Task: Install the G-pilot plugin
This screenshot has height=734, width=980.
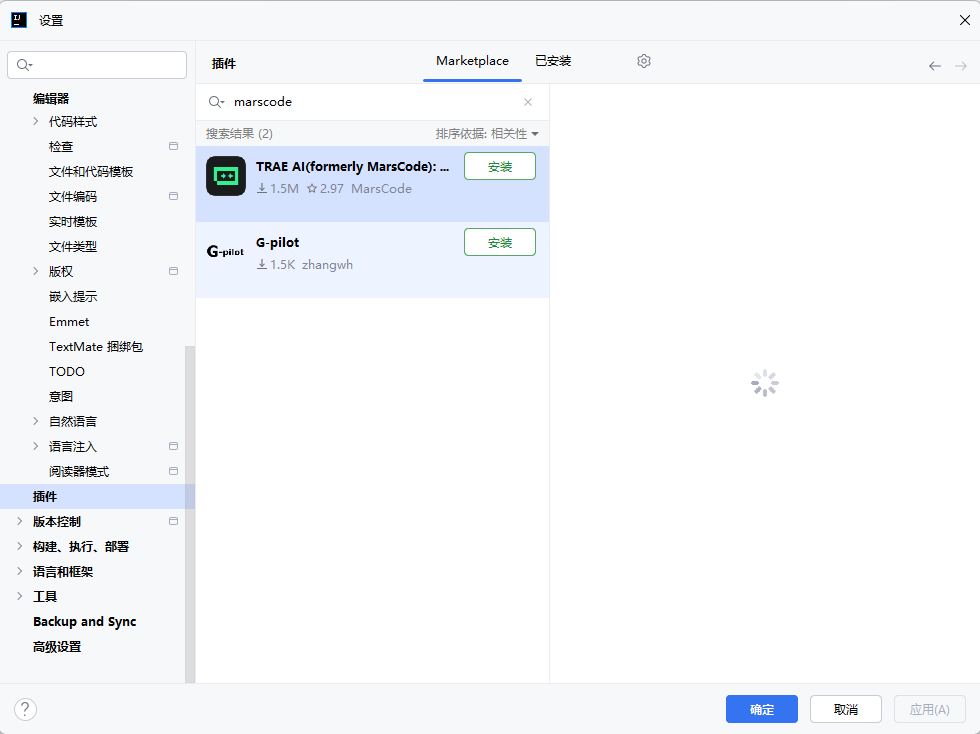Action: [x=499, y=243]
